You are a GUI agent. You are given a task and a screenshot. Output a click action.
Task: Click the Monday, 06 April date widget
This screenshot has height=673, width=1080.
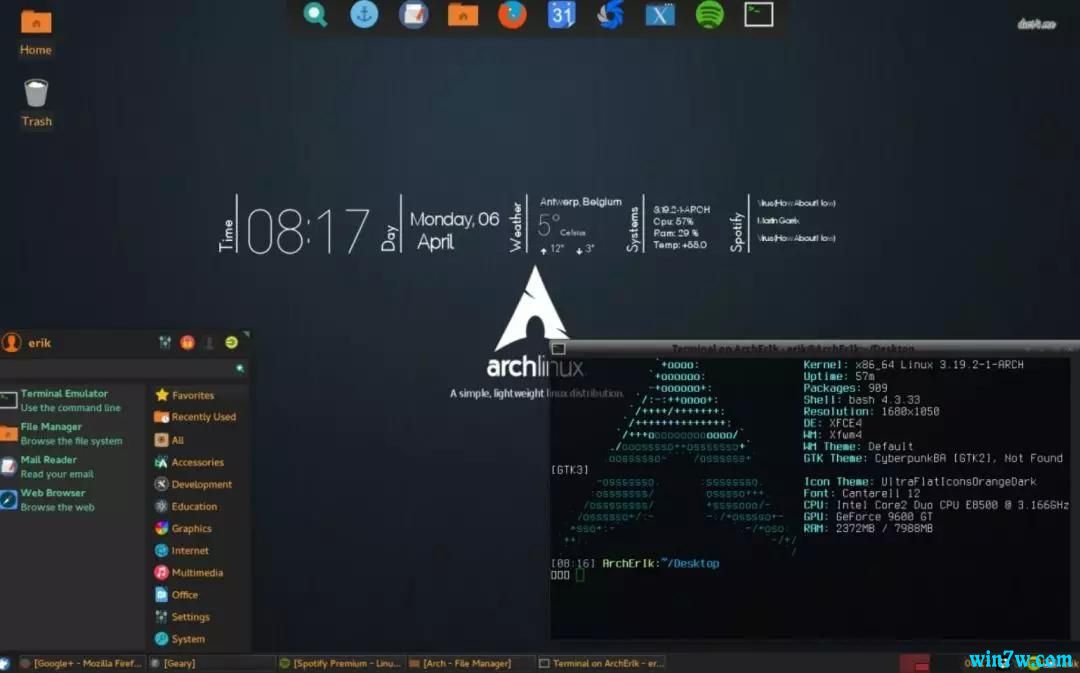[454, 230]
